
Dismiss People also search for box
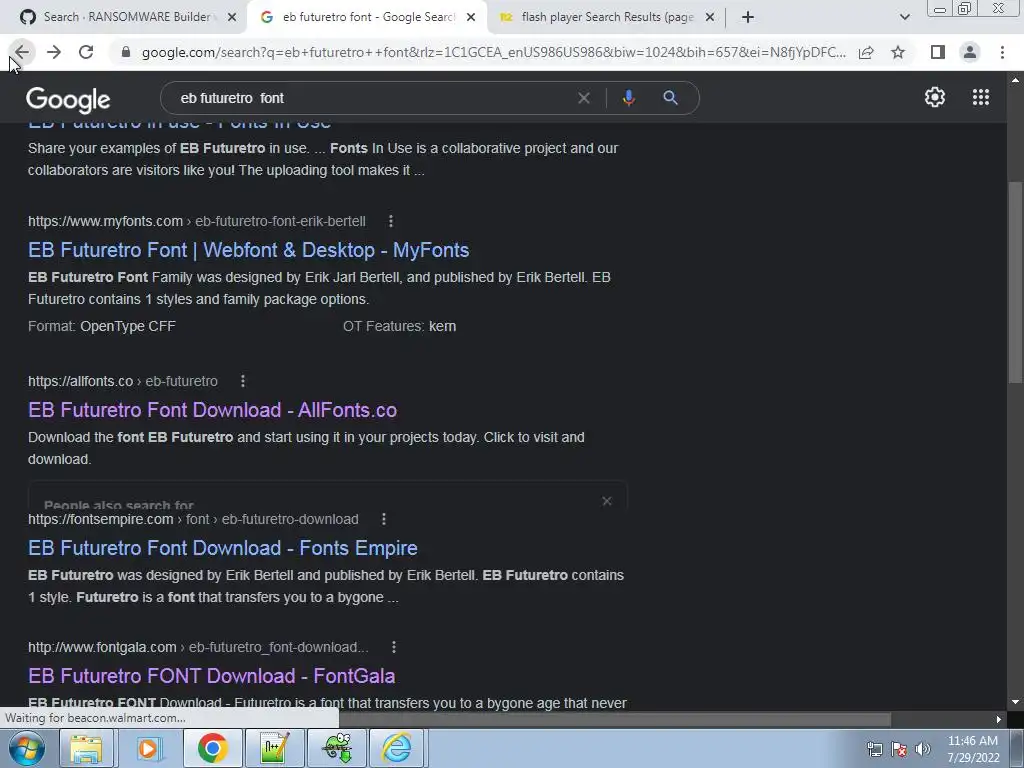click(607, 501)
